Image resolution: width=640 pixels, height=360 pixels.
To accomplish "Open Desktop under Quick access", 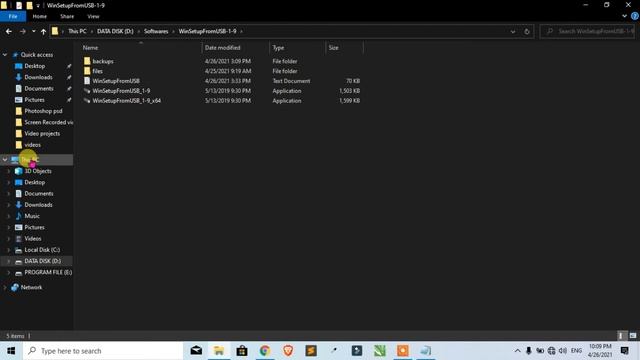I will point(35,66).
